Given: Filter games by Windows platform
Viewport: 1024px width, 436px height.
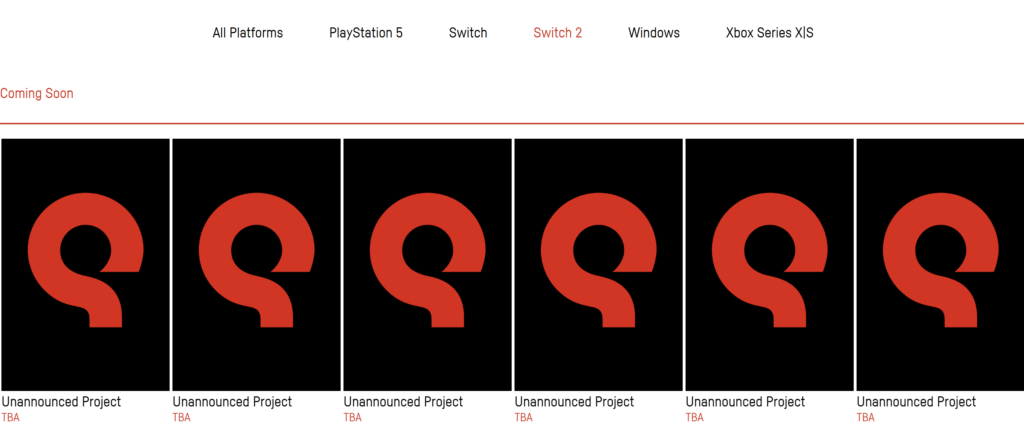Looking at the screenshot, I should [654, 33].
